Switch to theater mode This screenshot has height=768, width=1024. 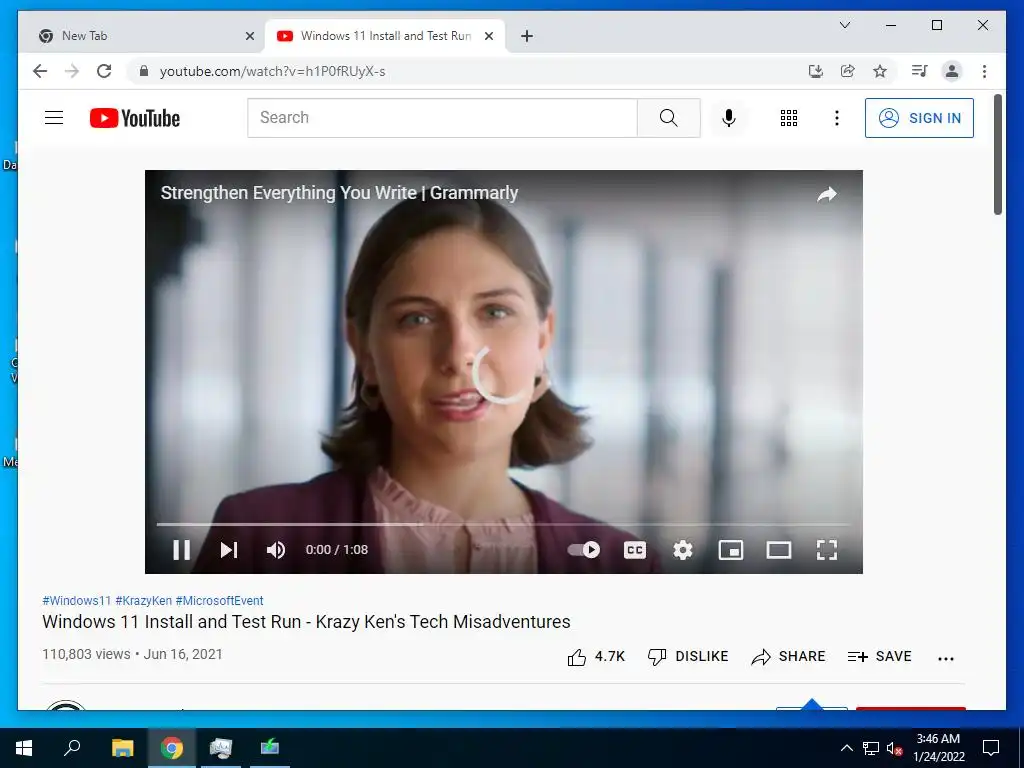[x=778, y=550]
